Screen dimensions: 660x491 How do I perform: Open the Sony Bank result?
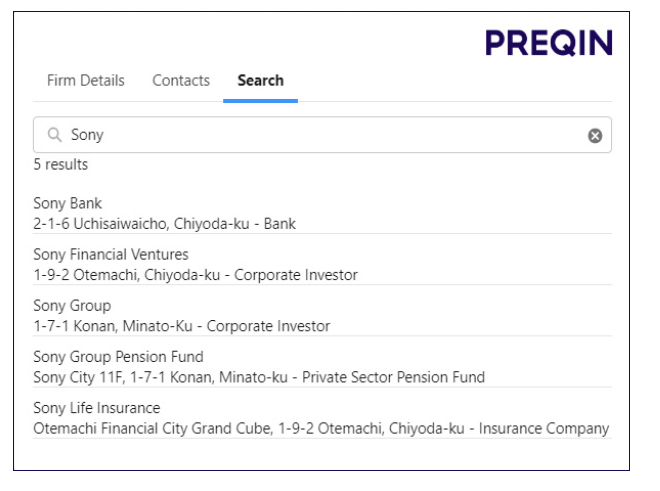tap(68, 204)
